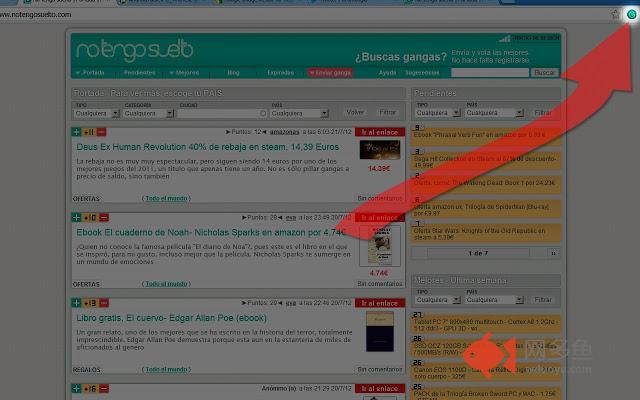Viewport: 640px width, 400px height.
Task: Open the TIPO dropdown in Mejores panel
Action: tap(438, 300)
